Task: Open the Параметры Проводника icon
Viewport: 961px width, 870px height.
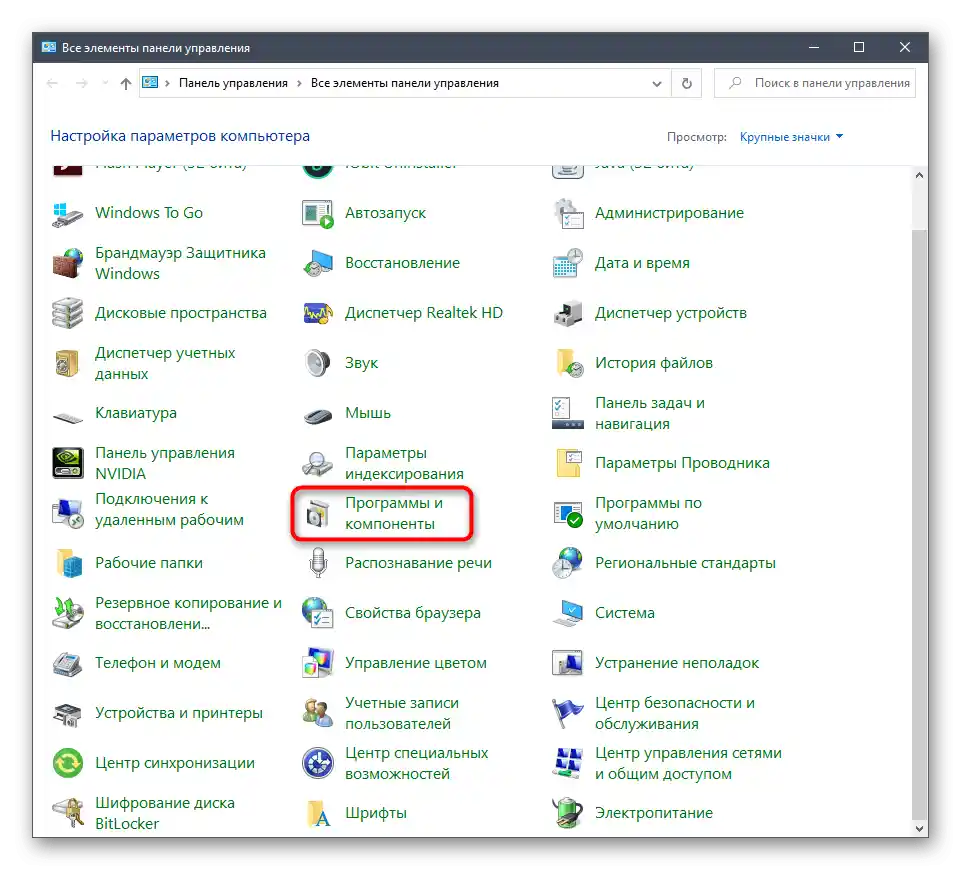Action: pos(568,463)
